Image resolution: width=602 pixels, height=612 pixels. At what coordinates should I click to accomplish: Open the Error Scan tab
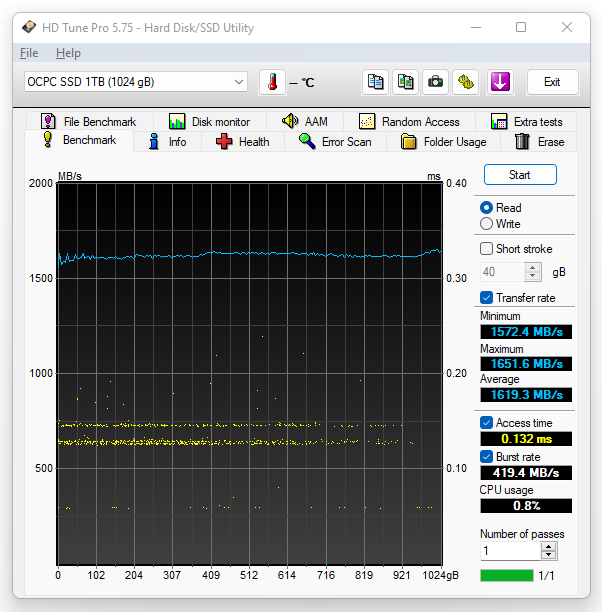tap(335, 142)
